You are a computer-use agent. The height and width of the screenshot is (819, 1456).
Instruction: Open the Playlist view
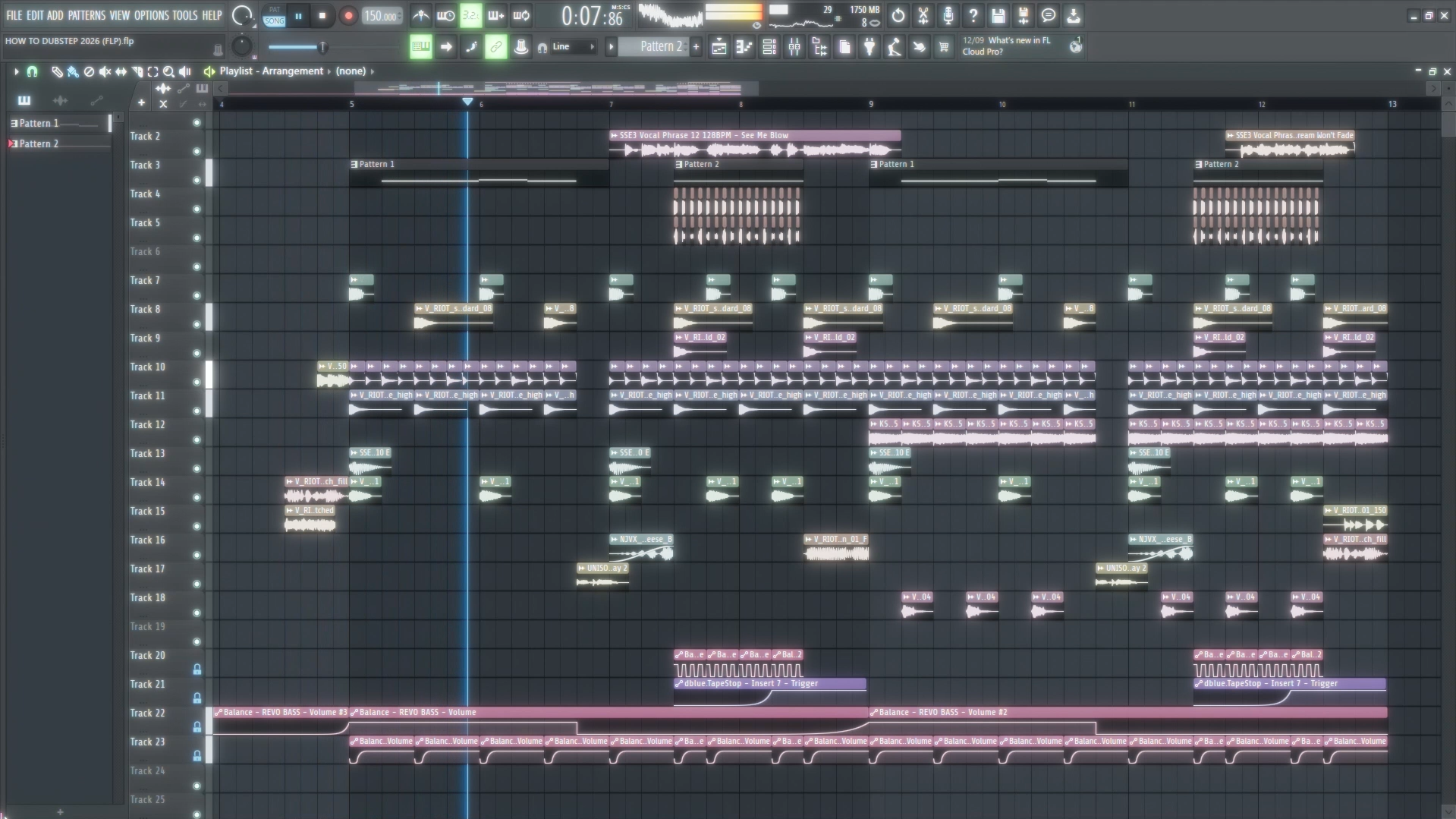click(x=719, y=47)
